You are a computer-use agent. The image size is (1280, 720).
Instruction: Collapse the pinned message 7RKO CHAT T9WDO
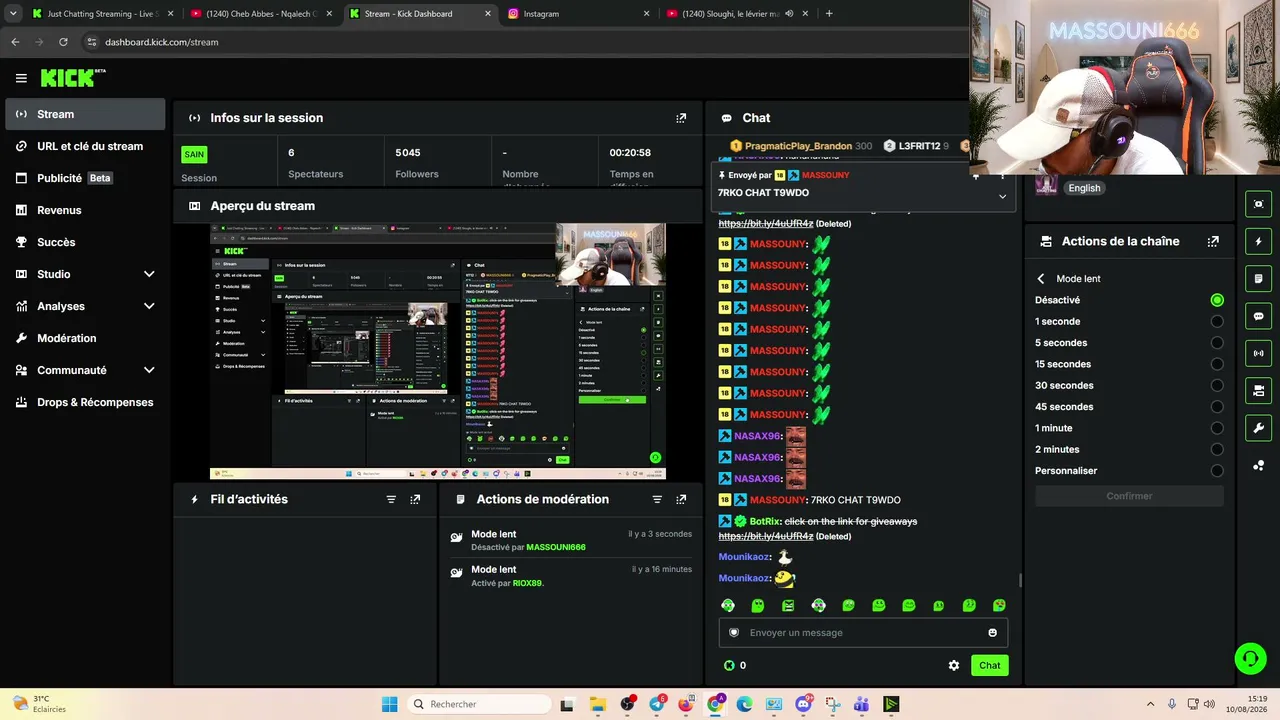pos(1002,196)
